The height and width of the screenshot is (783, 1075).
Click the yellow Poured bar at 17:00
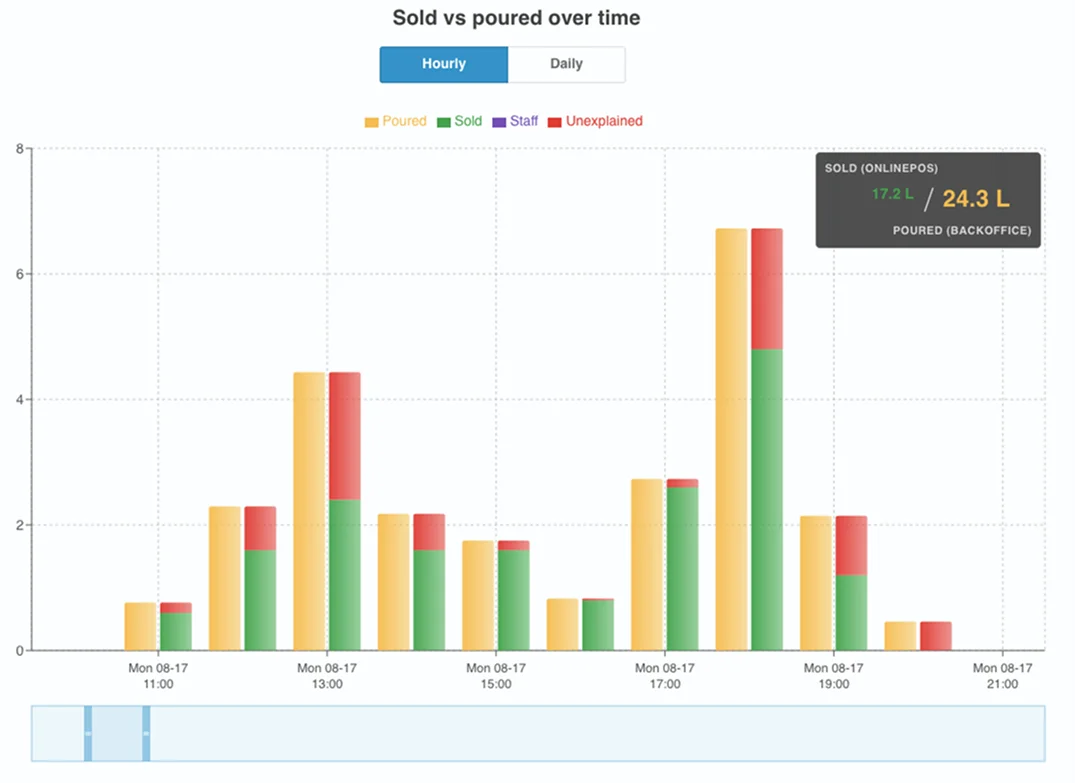(647, 565)
